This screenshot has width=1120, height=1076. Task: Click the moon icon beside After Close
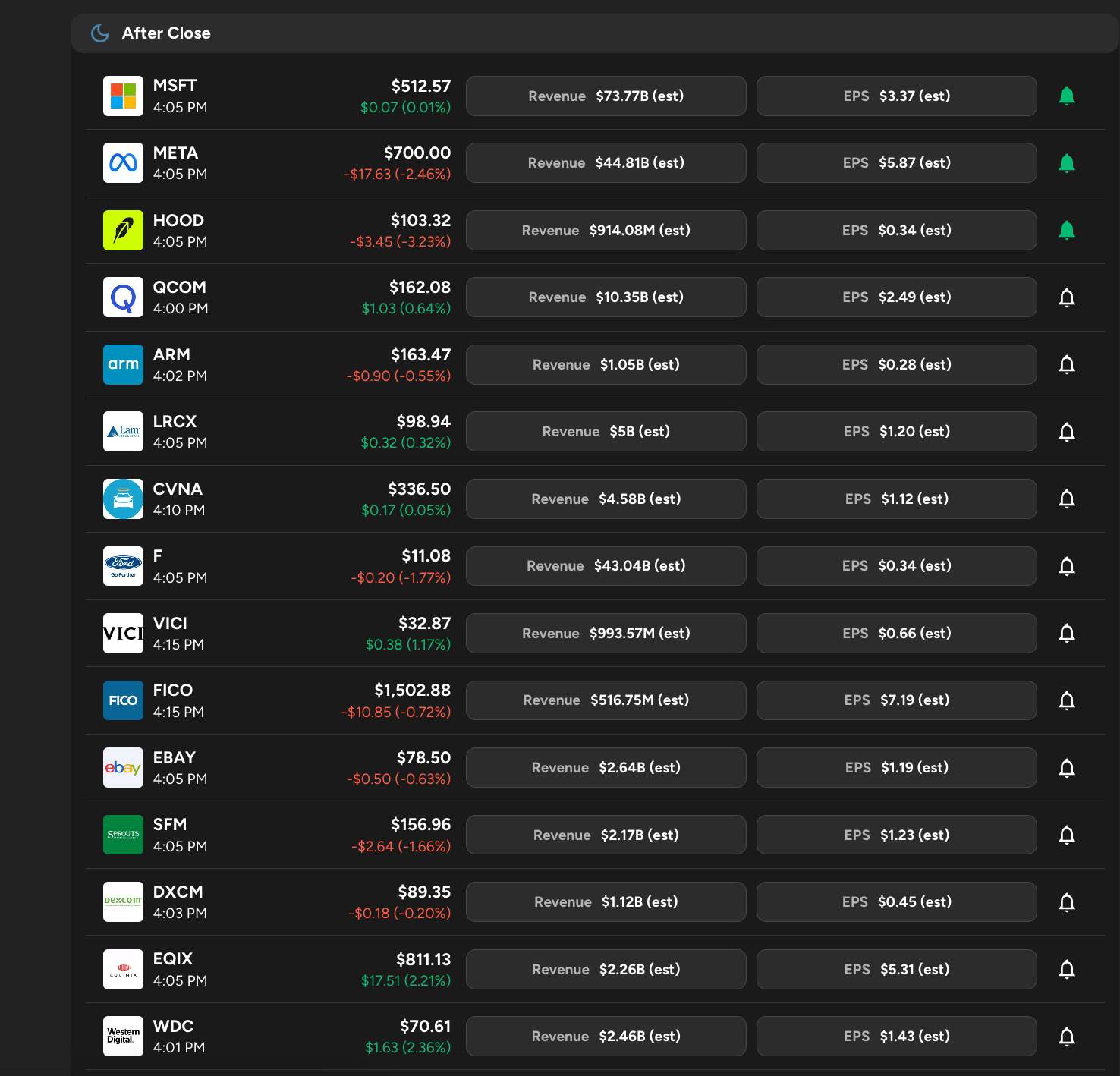click(100, 33)
